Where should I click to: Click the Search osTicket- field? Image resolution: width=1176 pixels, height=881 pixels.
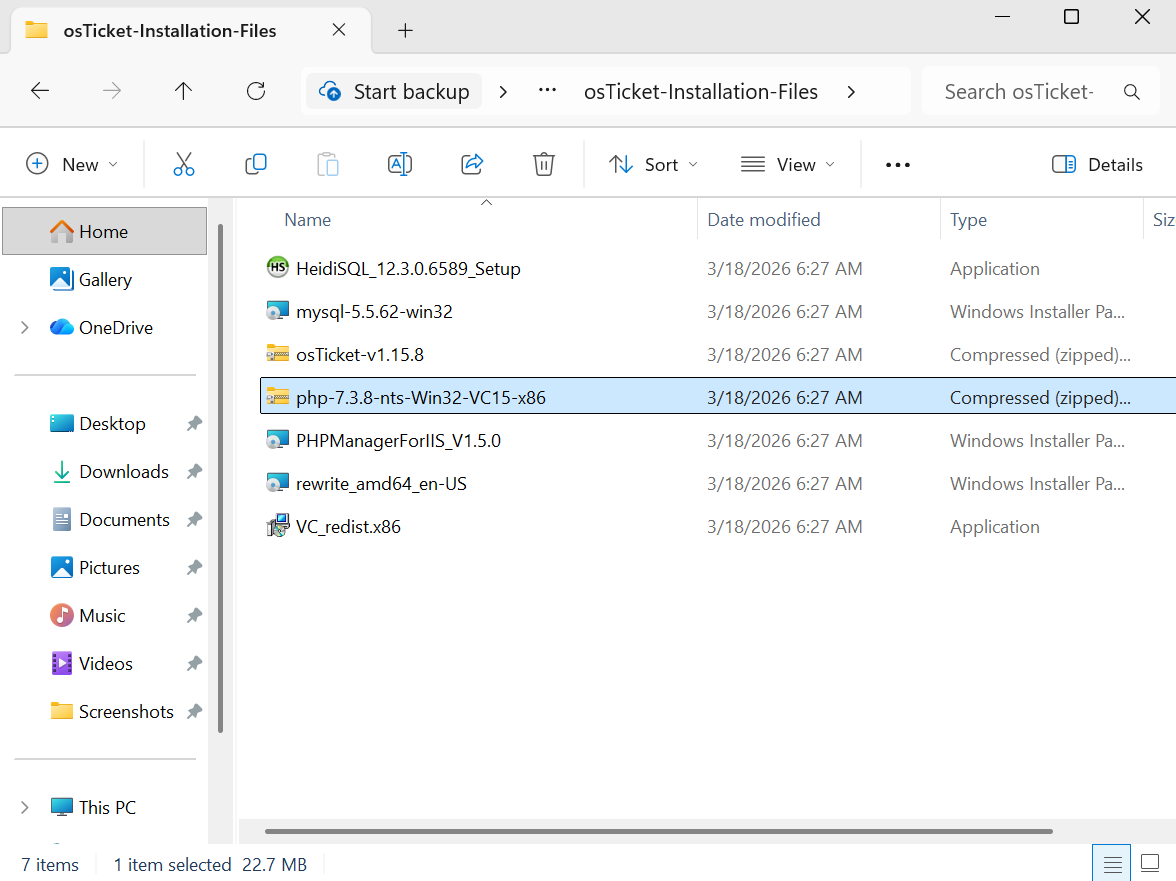click(1041, 91)
